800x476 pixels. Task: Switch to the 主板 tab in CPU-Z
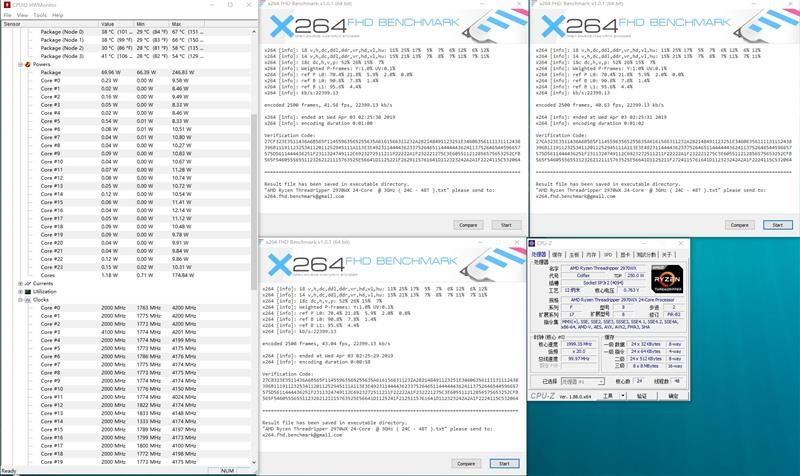click(574, 254)
